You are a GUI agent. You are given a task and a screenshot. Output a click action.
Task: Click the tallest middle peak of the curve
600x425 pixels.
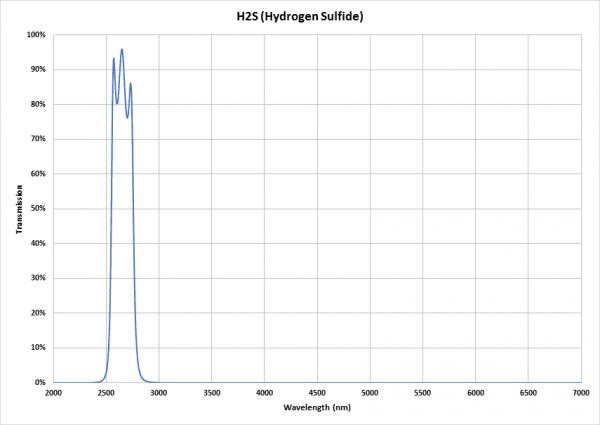click(122, 49)
